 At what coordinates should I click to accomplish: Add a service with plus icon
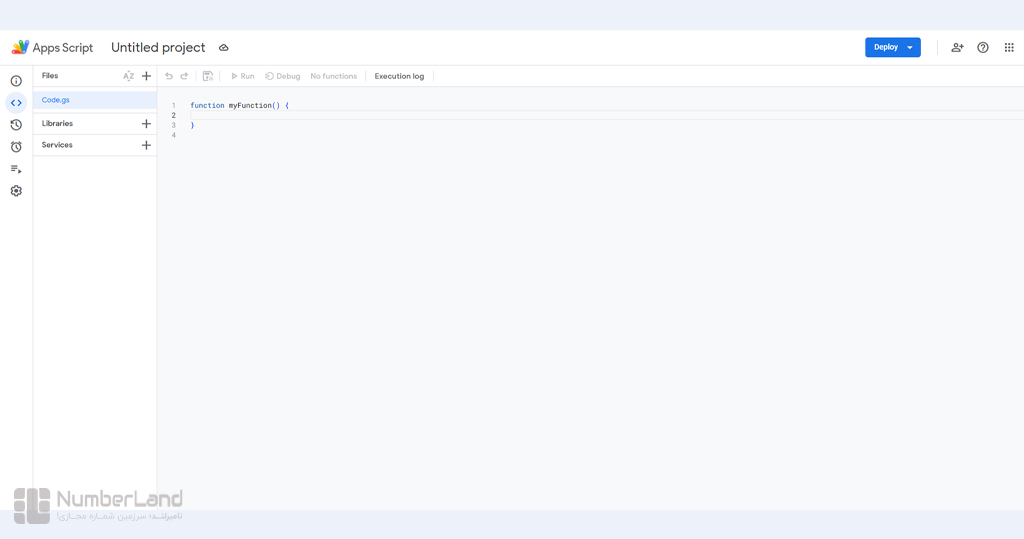(x=146, y=145)
